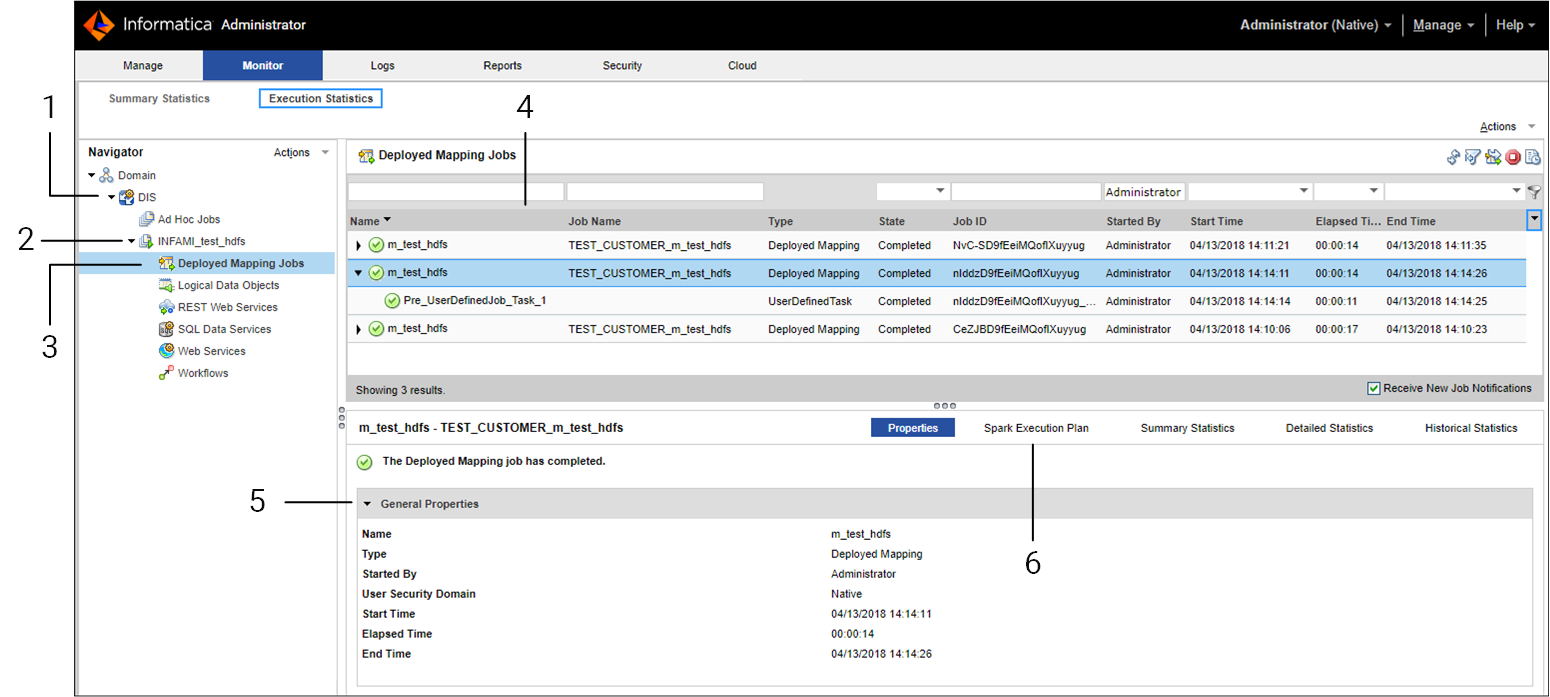The image size is (1550, 697).
Task: Click the red stop job icon
Action: (1513, 157)
